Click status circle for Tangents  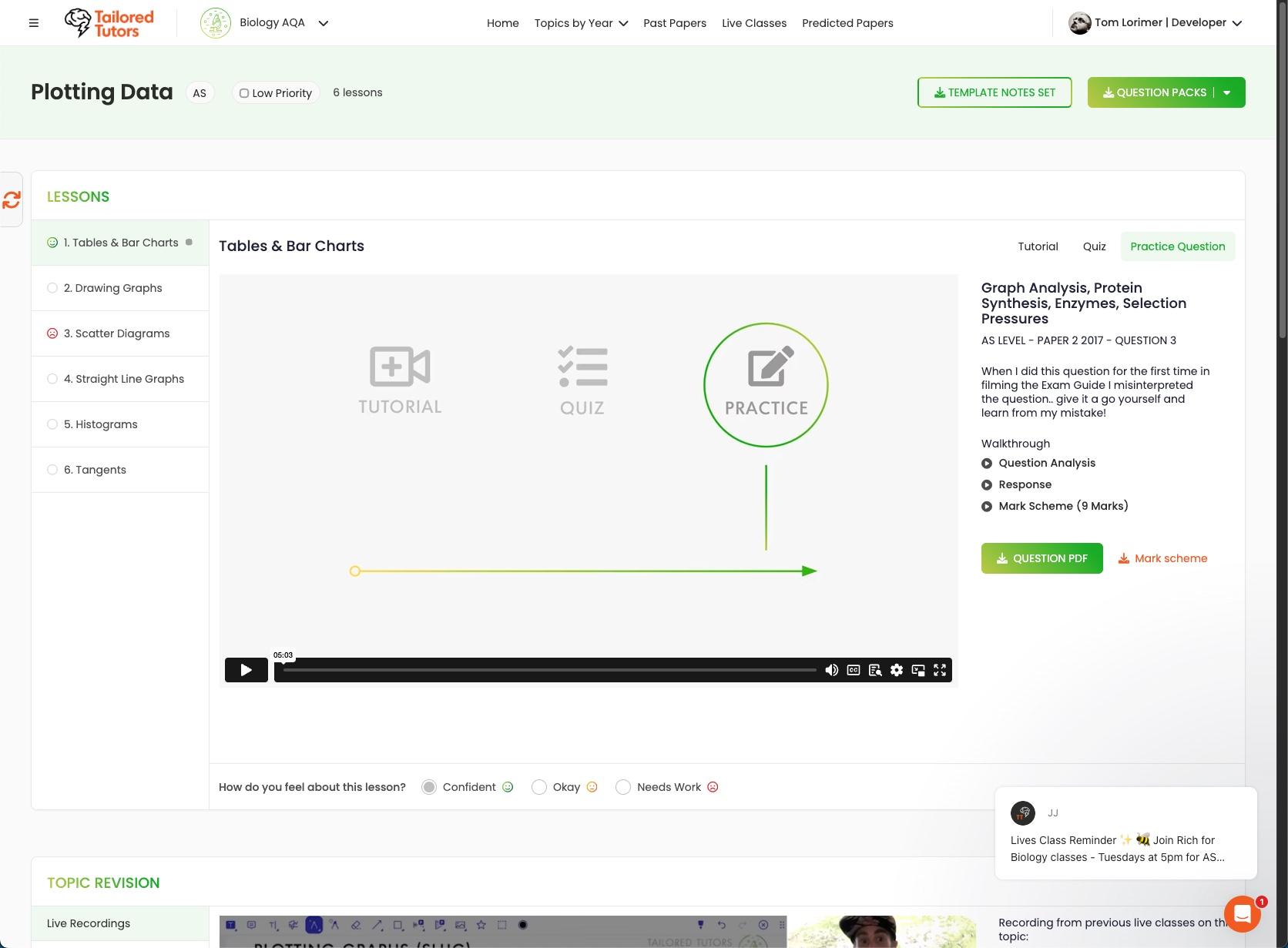52,470
